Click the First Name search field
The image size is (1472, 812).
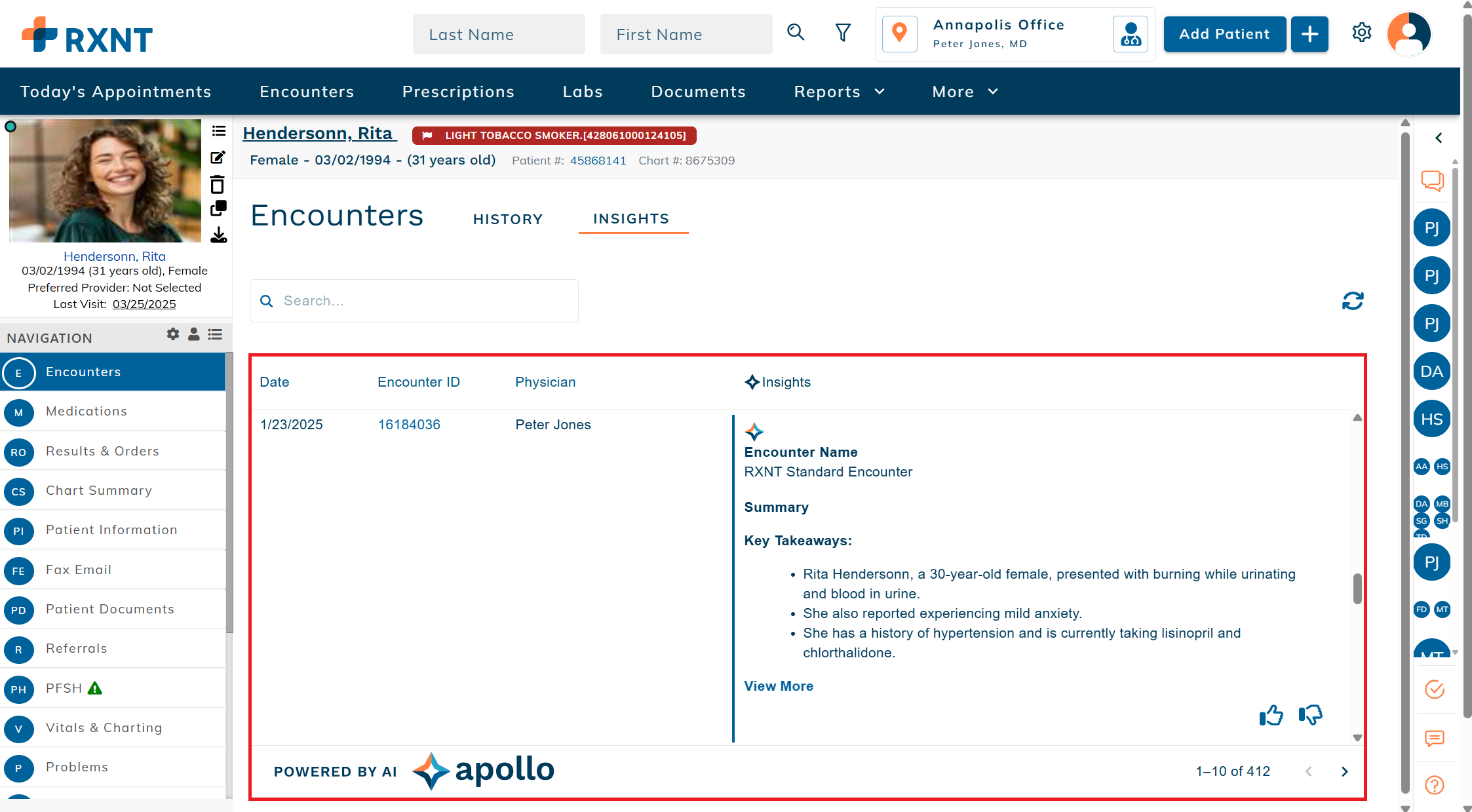pyautogui.click(x=686, y=34)
